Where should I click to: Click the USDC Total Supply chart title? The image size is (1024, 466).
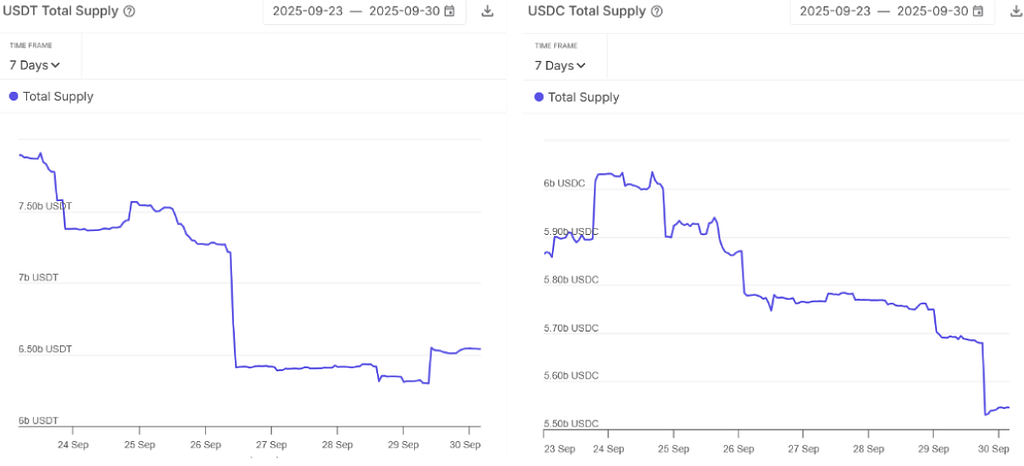coord(585,11)
